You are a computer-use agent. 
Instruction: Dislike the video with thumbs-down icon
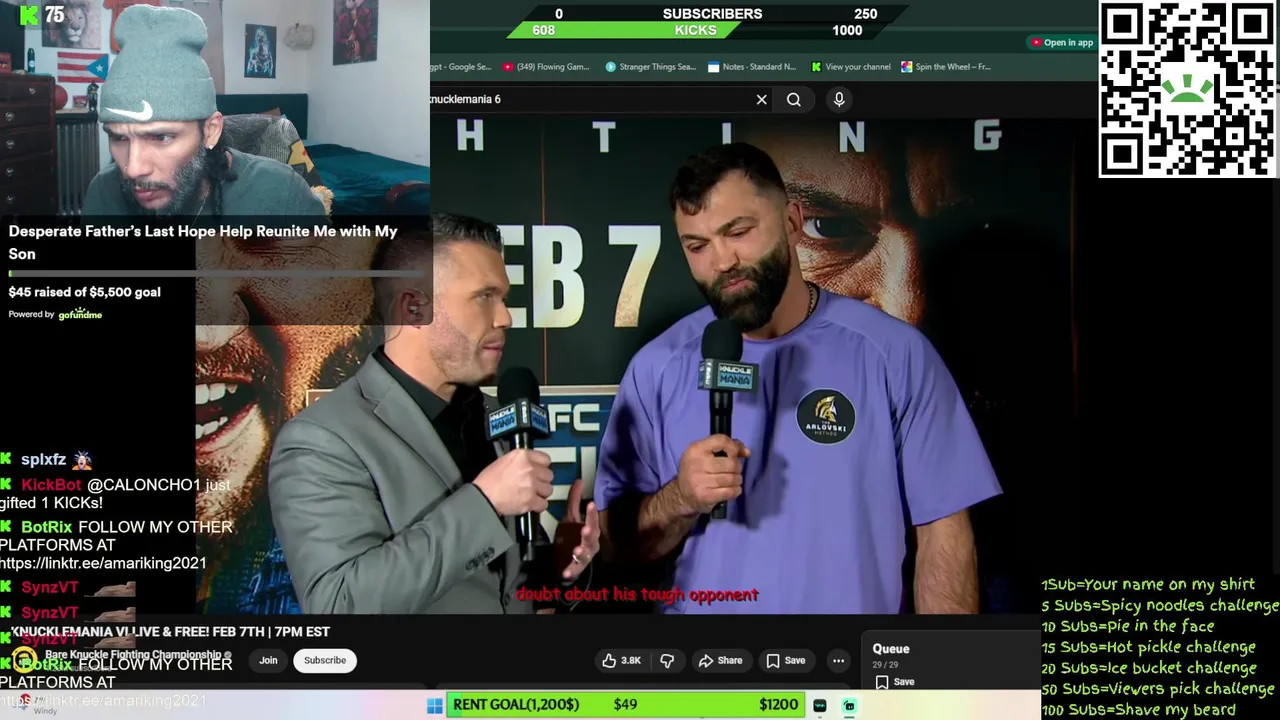tap(667, 660)
